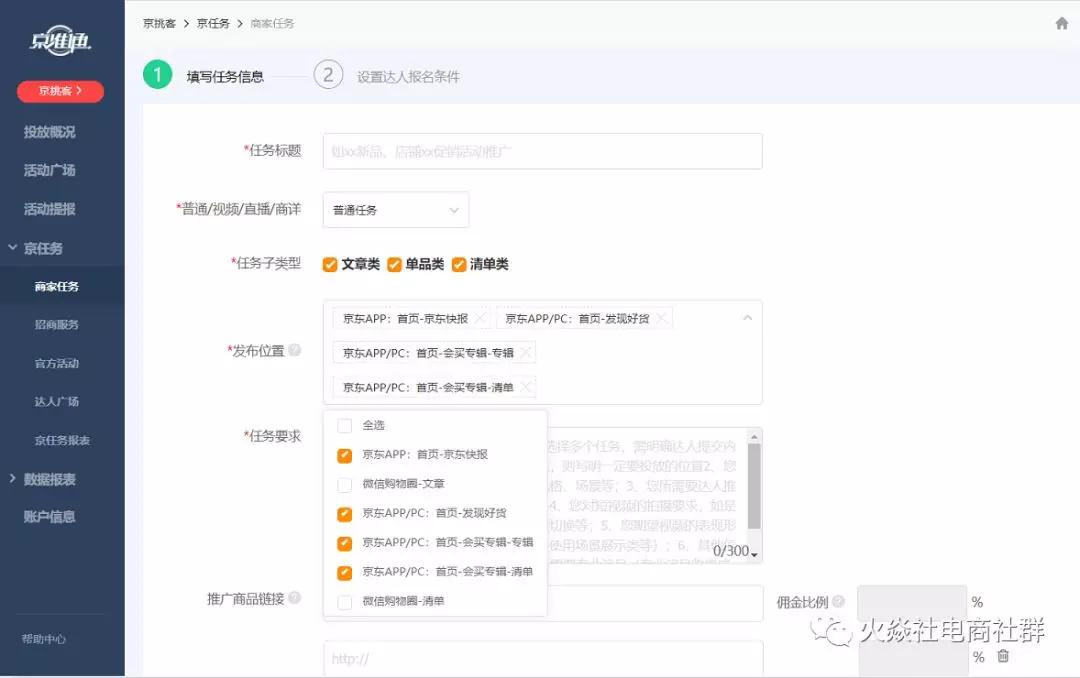Image resolution: width=1080 pixels, height=678 pixels.
Task: Remove the 首页-发现好货 tag
Action: pyautogui.click(x=661, y=318)
